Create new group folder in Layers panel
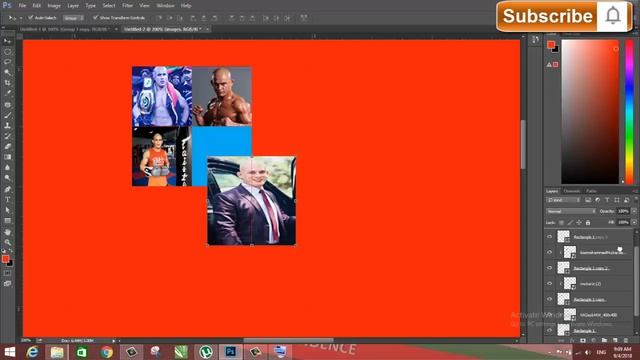640x360 pixels. coord(604,340)
